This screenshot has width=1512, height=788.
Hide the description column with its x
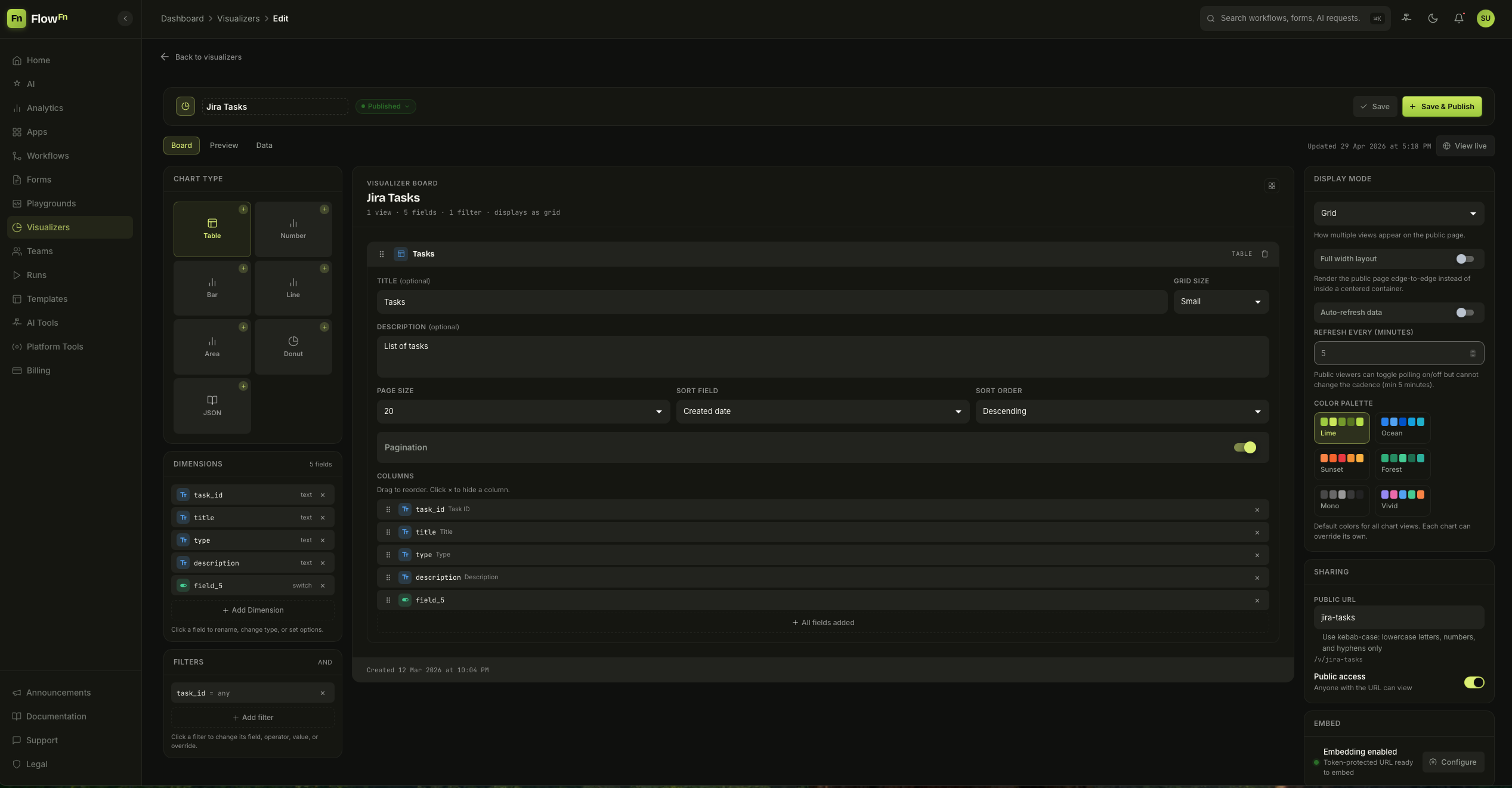click(1257, 578)
